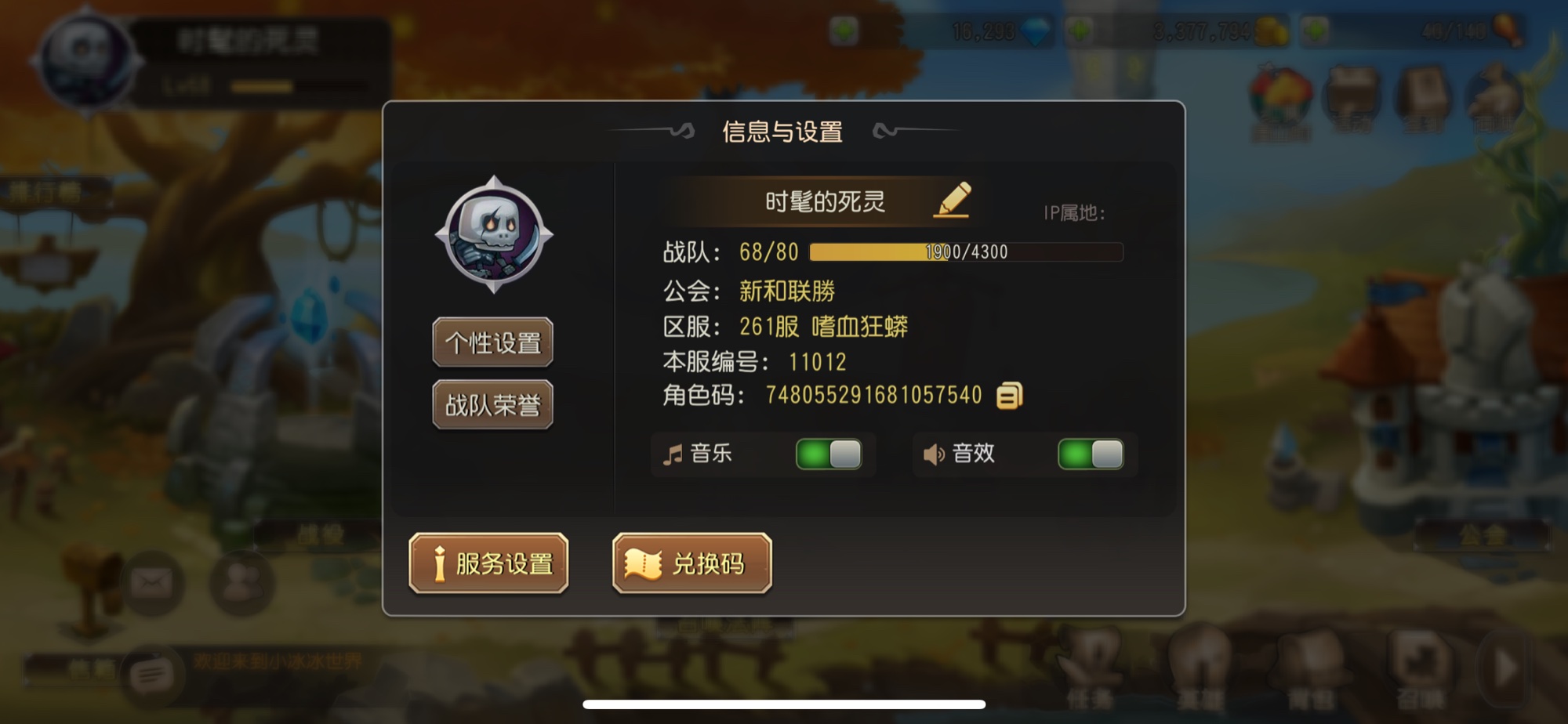Toggle the 音效 sound effects switch
The width and height of the screenshot is (1568, 724).
(1091, 454)
